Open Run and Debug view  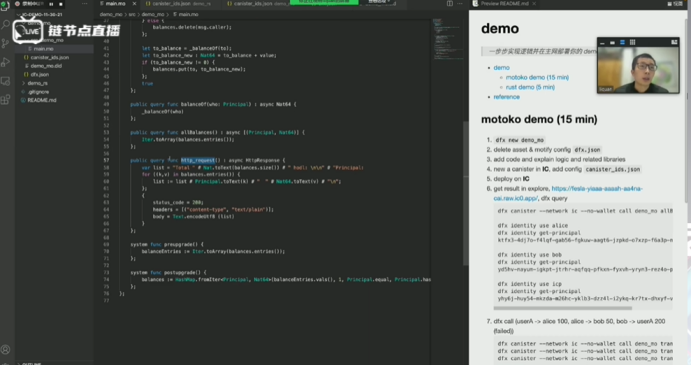coord(6,62)
